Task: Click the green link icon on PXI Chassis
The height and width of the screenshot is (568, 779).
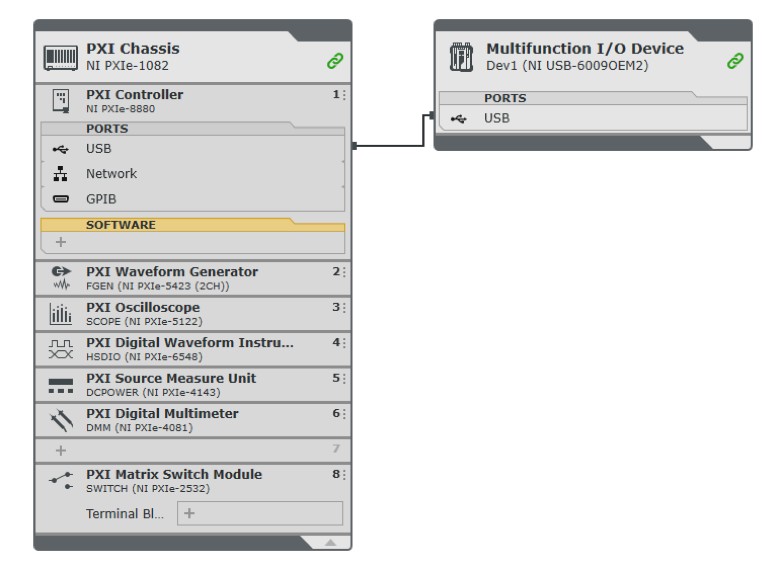Action: (335, 61)
